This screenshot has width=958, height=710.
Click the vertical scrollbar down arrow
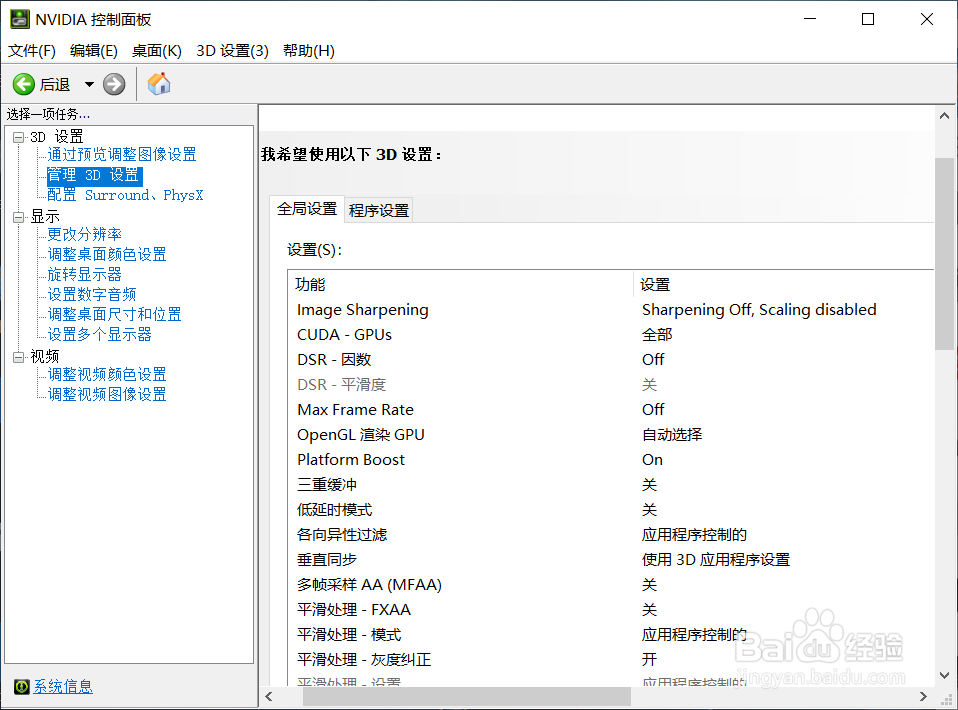(945, 675)
